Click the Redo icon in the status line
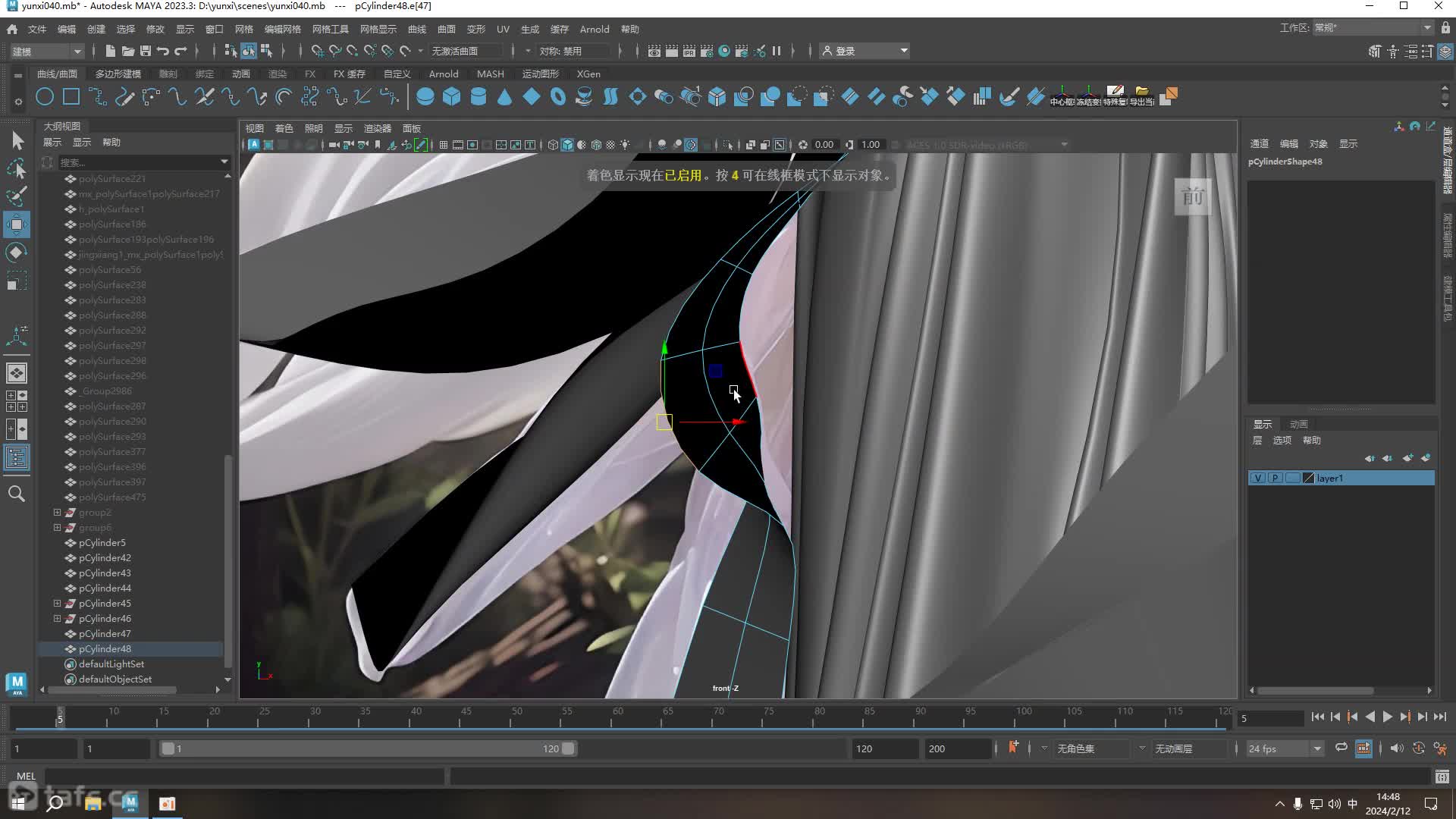Viewport: 1456px width, 819px height. [x=180, y=51]
